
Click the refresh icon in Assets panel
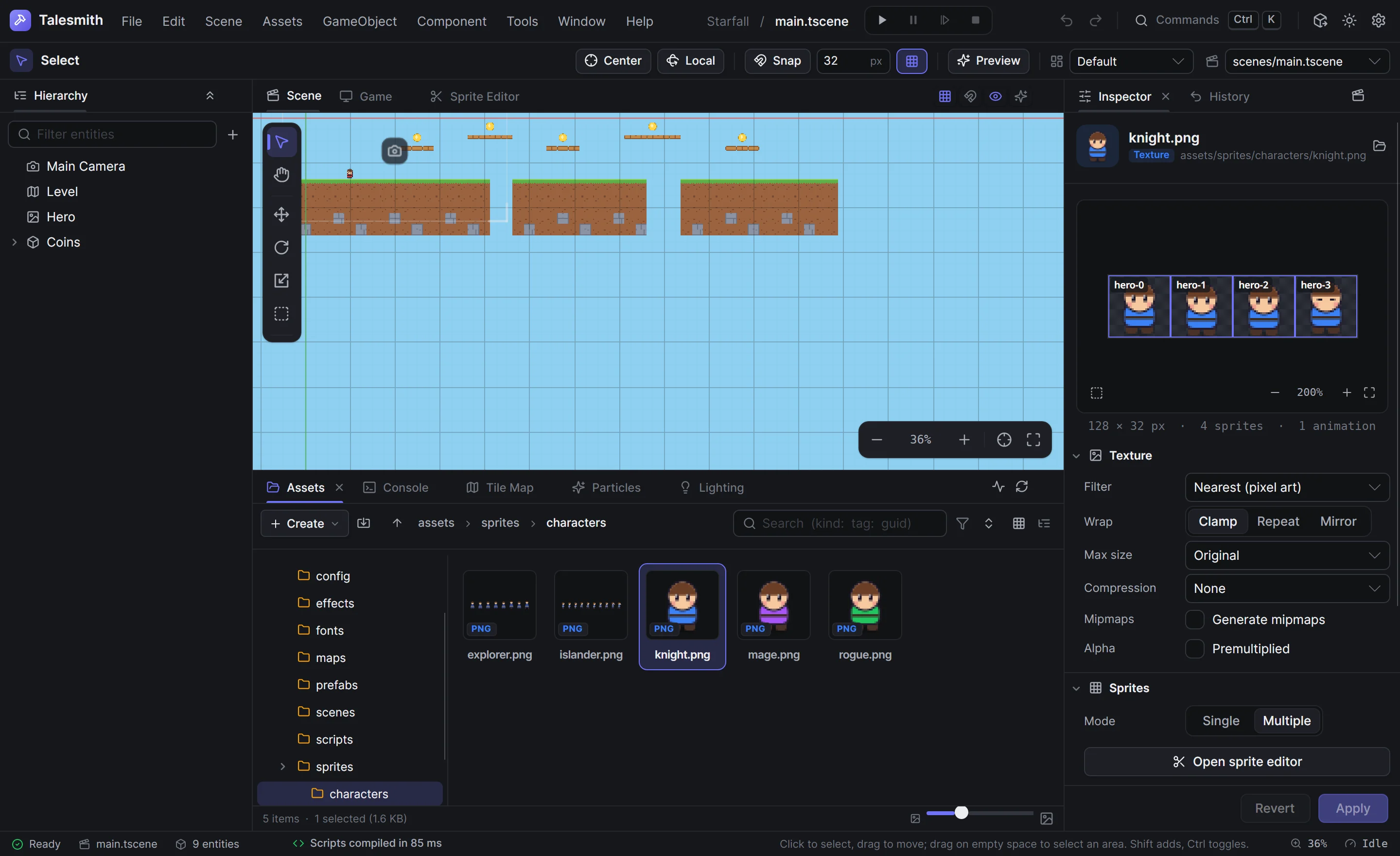1022,486
